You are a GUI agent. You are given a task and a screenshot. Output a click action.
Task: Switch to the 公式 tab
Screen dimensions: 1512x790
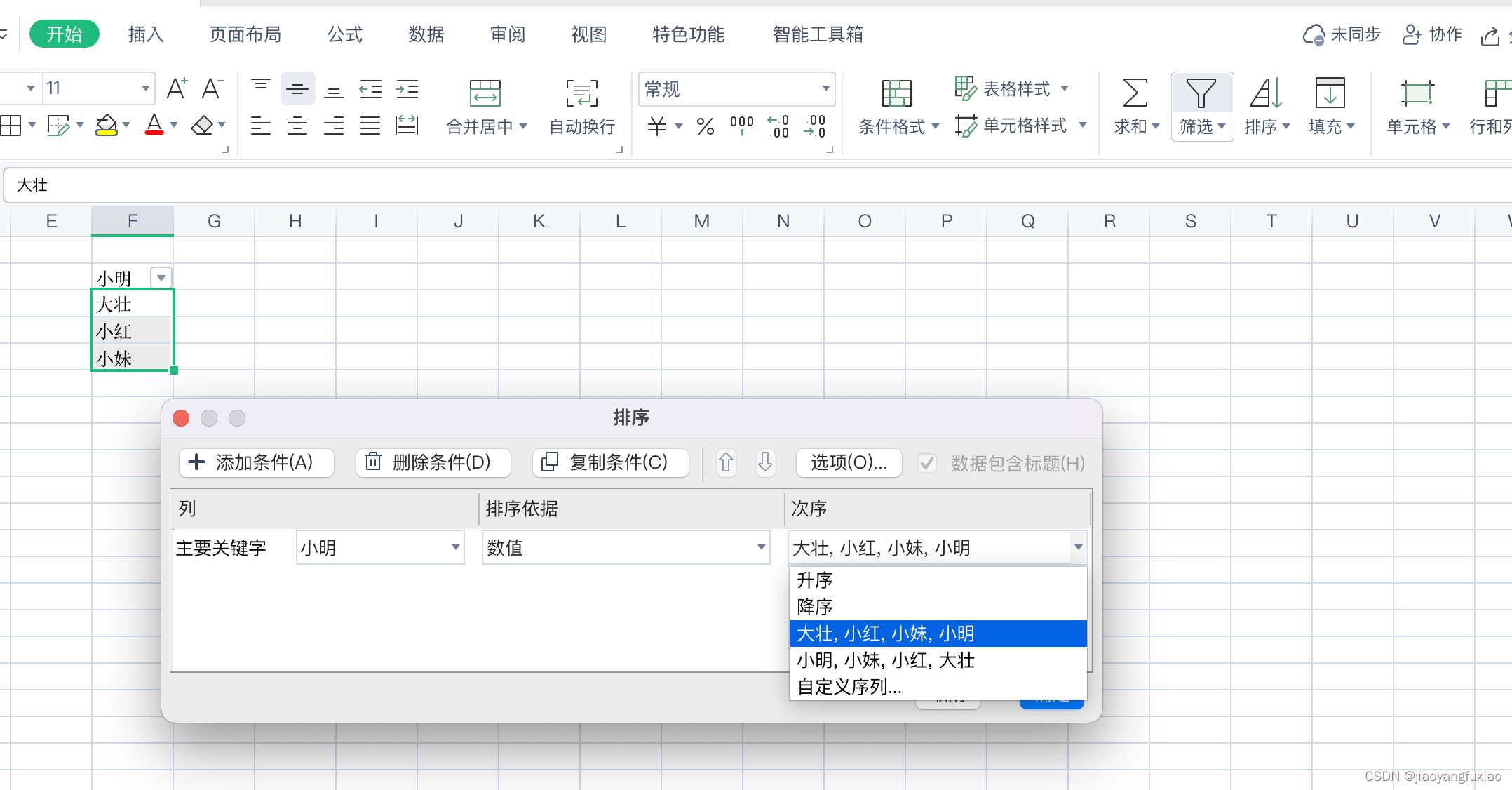[x=345, y=34]
